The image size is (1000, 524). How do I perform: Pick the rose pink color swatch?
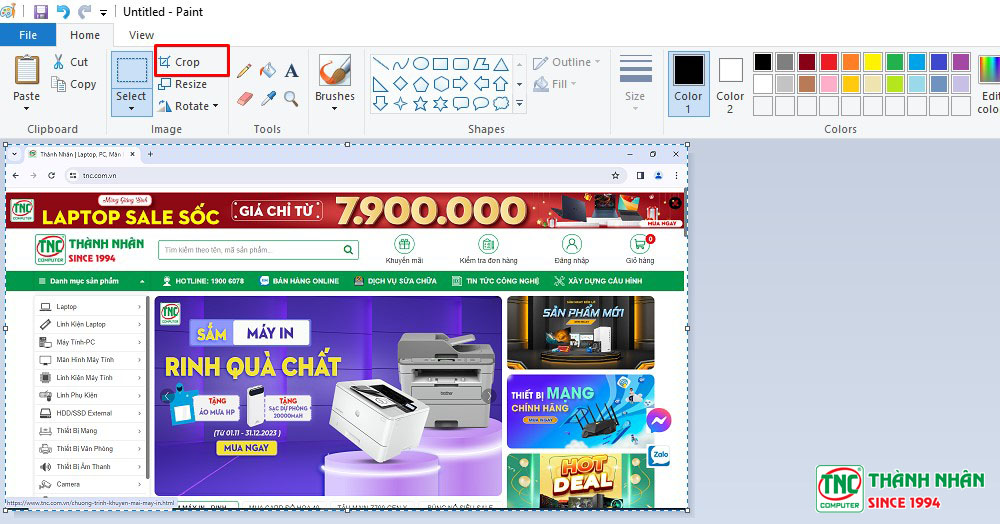(x=828, y=84)
